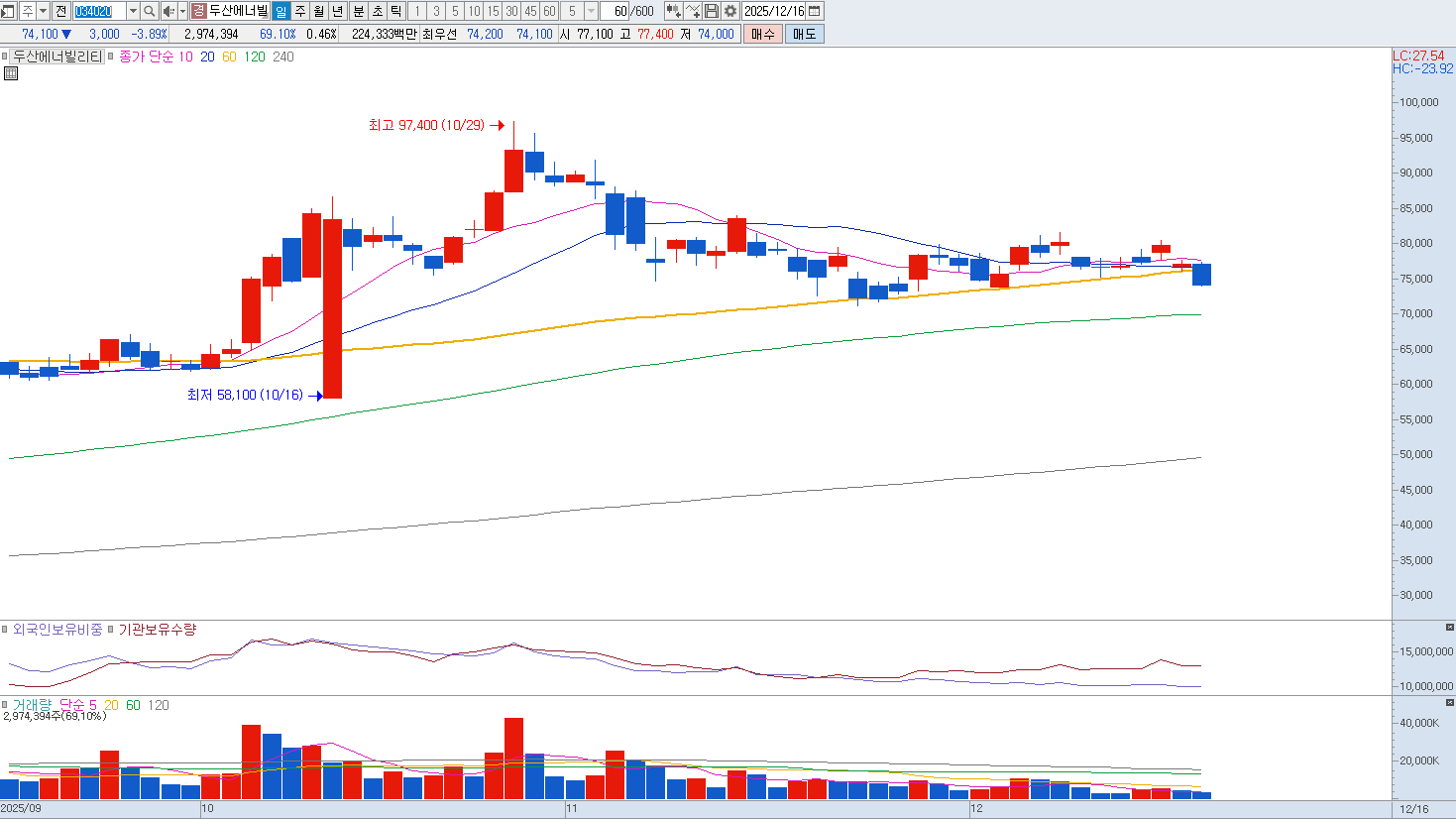This screenshot has height=819, width=1456.
Task: Switch chart to monthly (월) period
Action: [x=319, y=11]
